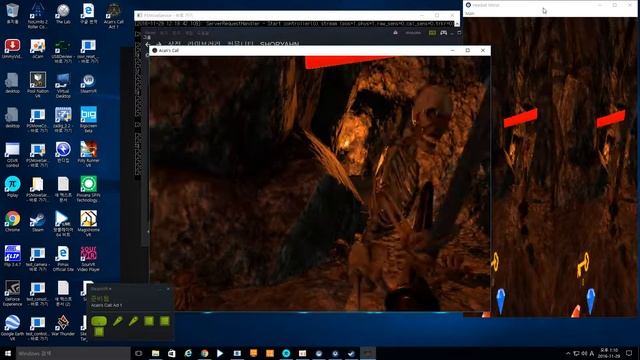Click headset status icon in SteamVR panel

(99, 322)
